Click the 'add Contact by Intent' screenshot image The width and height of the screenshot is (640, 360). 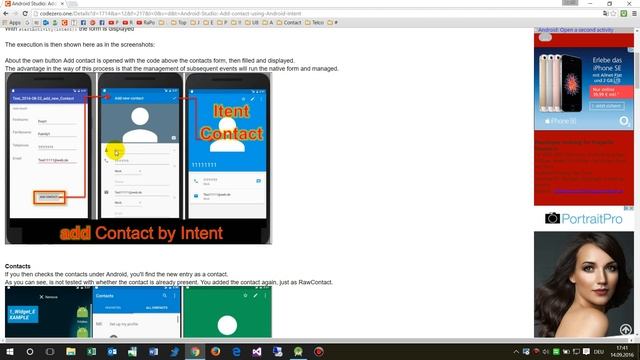[138, 158]
